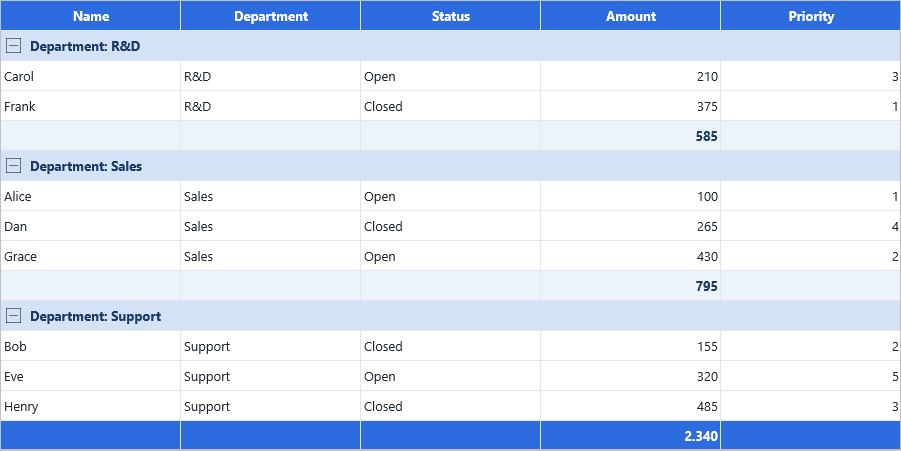Screen dimensions: 901x451
Task: Click the Department cell in Carol's row
Action: pyautogui.click(x=271, y=76)
